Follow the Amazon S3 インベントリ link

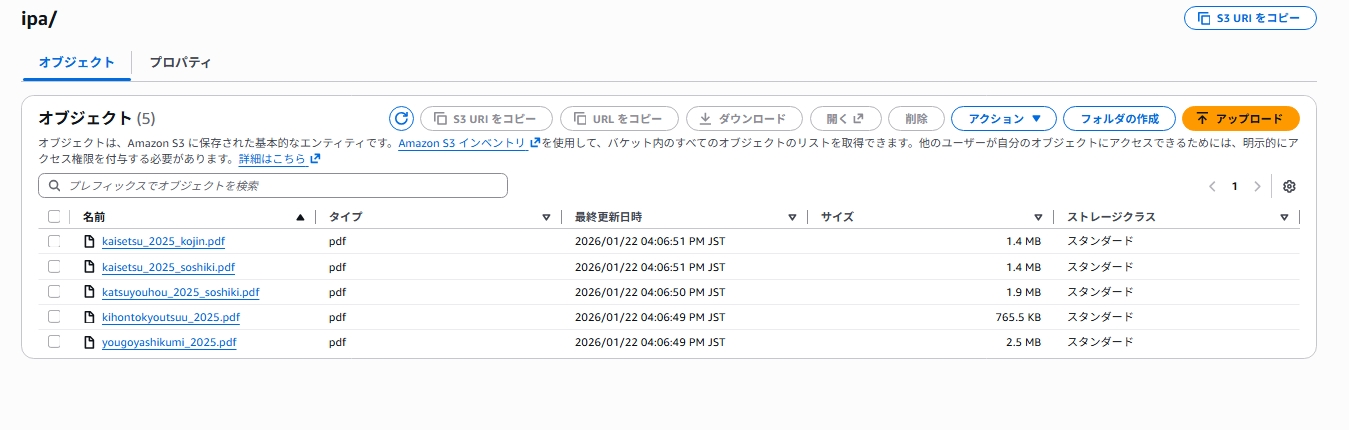click(462, 143)
